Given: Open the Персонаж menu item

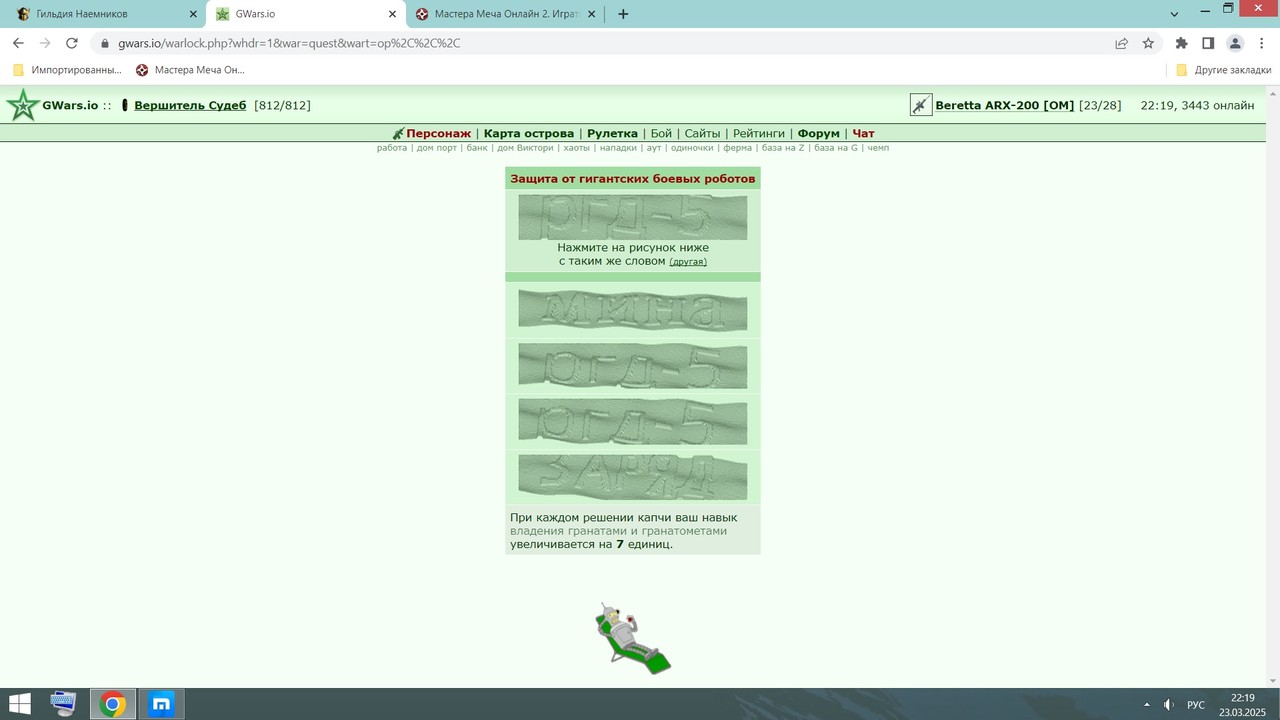Looking at the screenshot, I should coord(438,133).
